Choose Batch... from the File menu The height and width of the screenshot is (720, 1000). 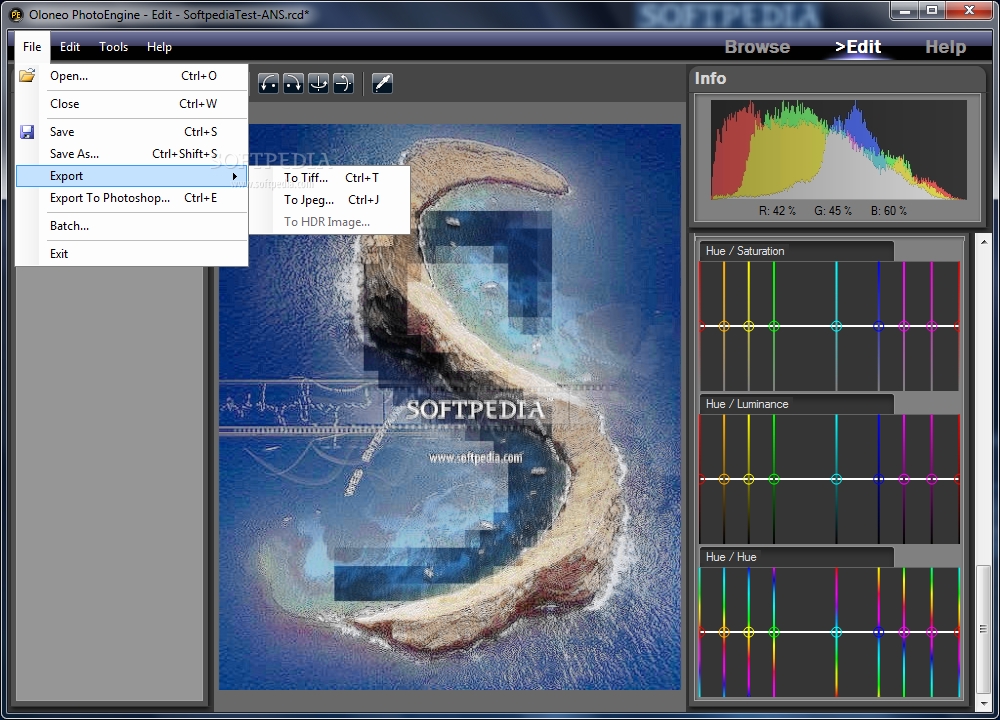(x=131, y=226)
